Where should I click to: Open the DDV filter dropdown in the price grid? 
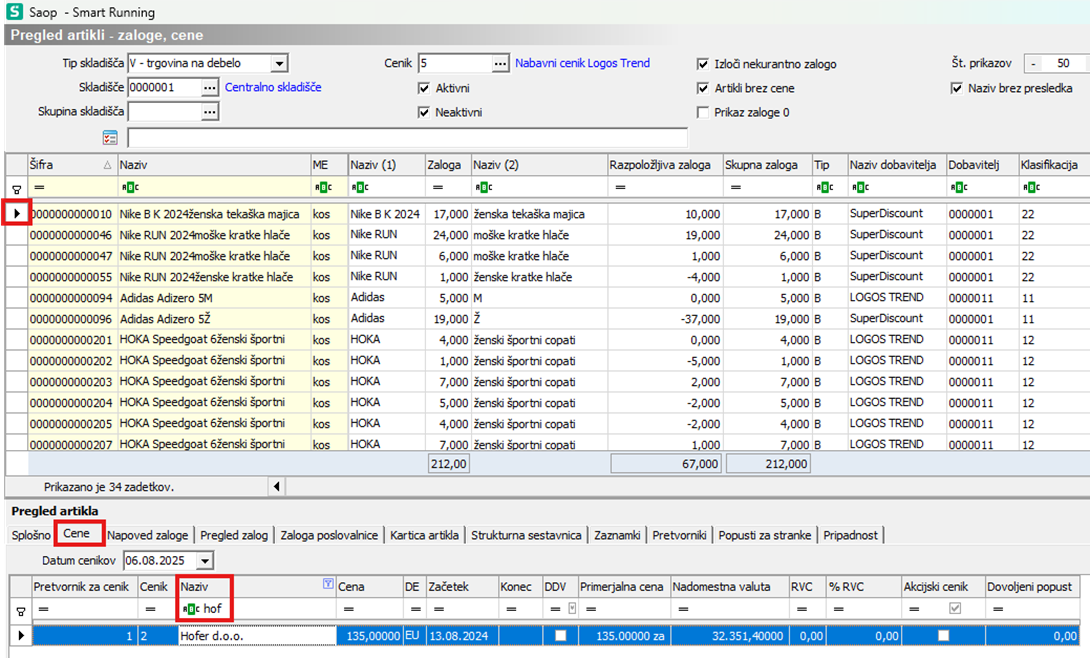tap(572, 608)
